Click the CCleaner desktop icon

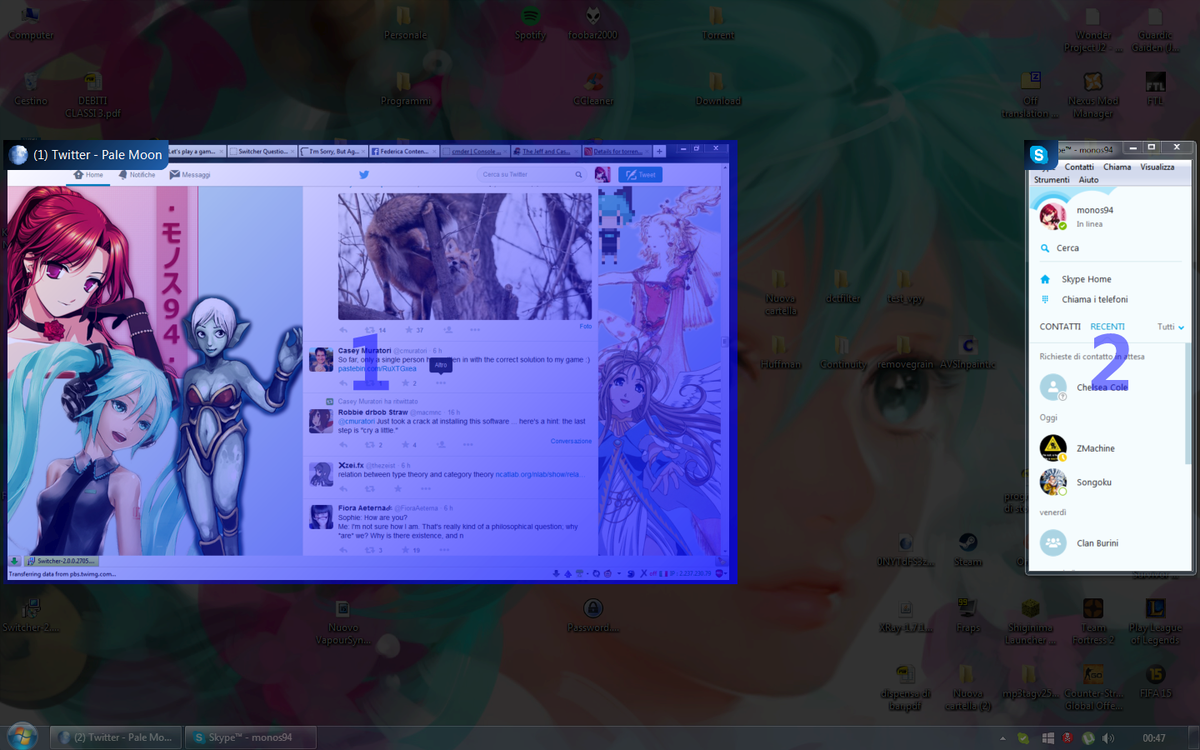(x=594, y=90)
